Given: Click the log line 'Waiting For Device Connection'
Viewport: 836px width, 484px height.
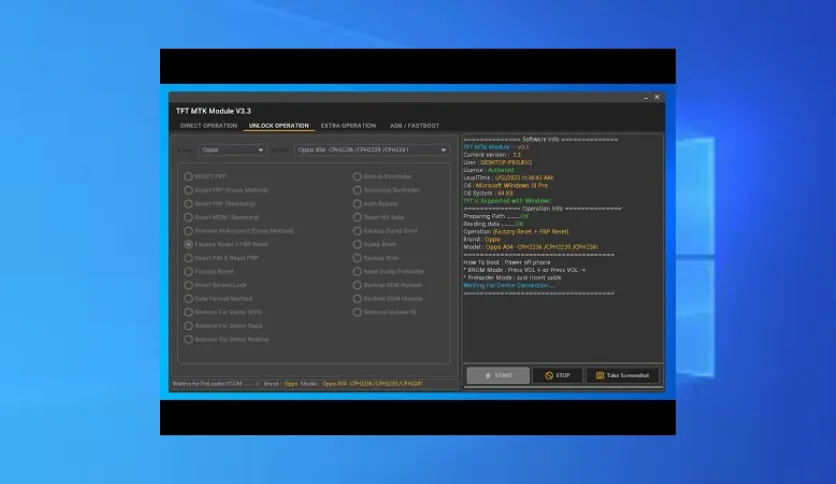Looking at the screenshot, I should pyautogui.click(x=508, y=285).
